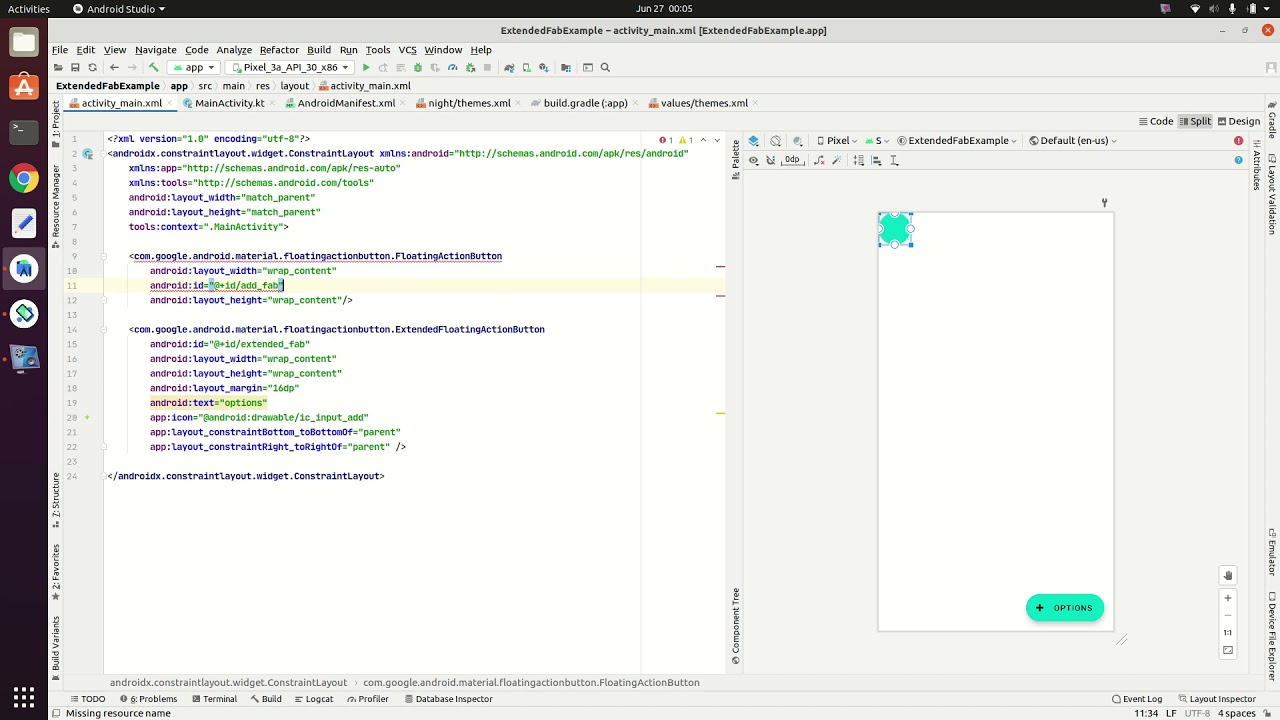Open Ubuntu Files app in dock
This screenshot has height=720, width=1280.
[x=24, y=43]
